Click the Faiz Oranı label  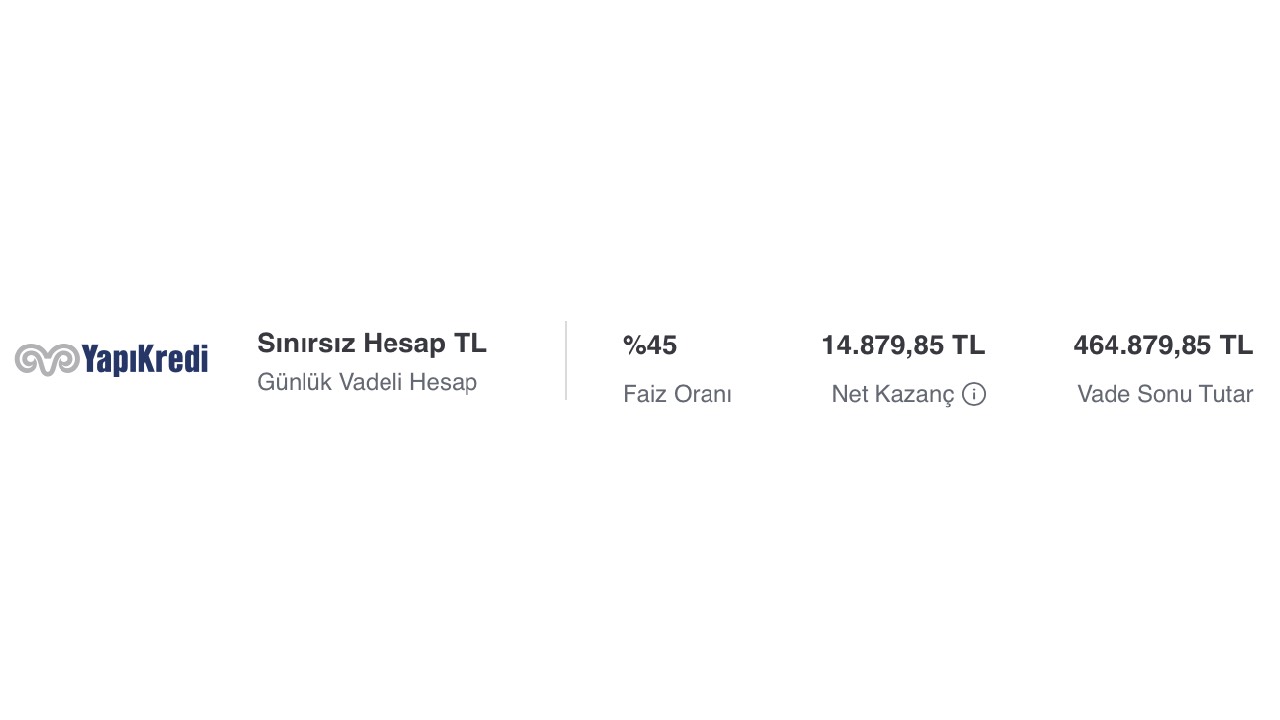677,394
